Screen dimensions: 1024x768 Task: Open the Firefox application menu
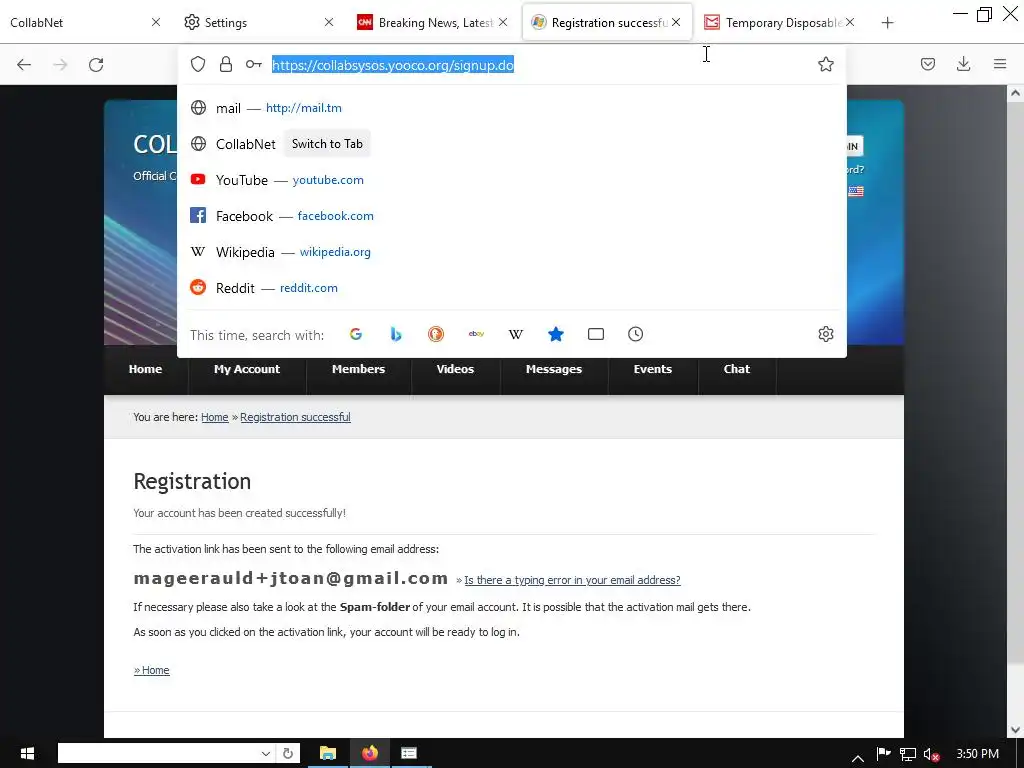[x=1000, y=64]
